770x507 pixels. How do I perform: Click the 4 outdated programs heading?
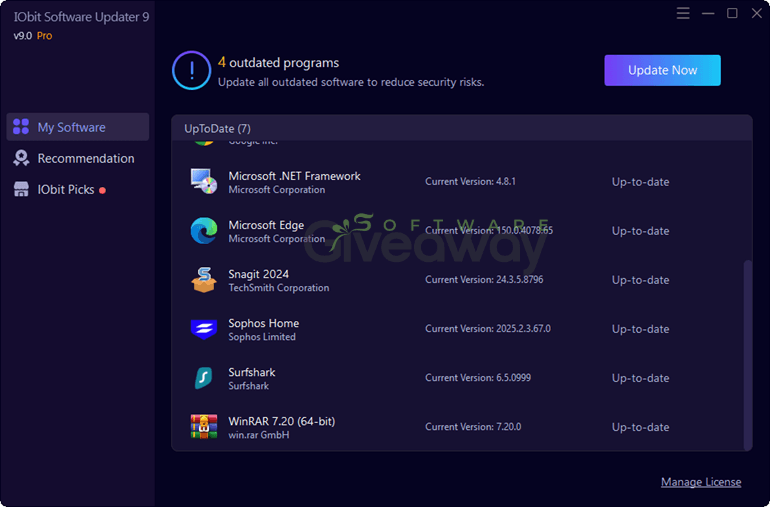tap(278, 62)
